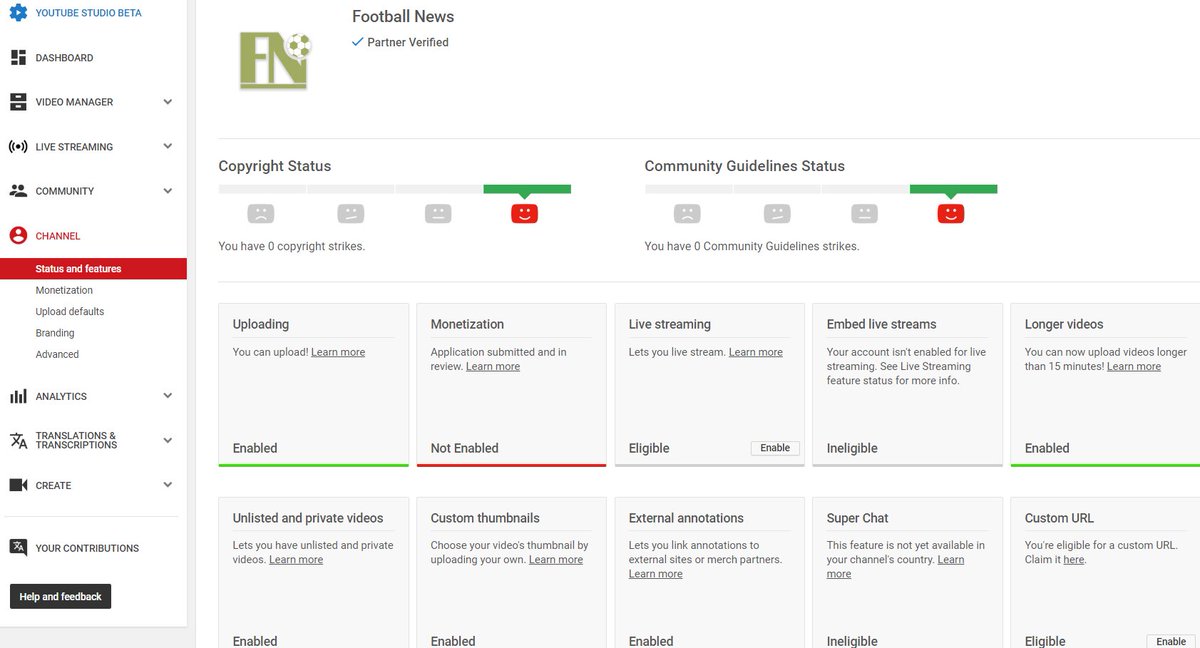Click the Help and feedback button
The image size is (1200, 648).
click(x=61, y=597)
